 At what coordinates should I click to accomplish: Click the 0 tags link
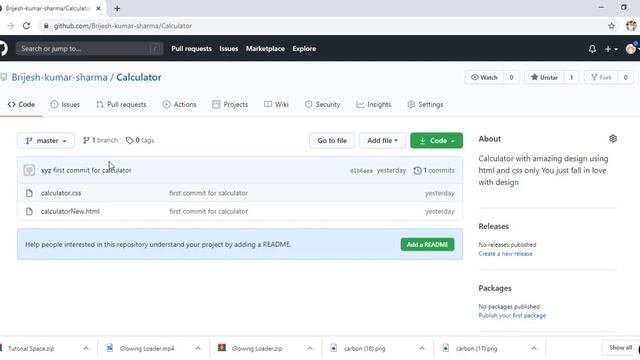140,140
